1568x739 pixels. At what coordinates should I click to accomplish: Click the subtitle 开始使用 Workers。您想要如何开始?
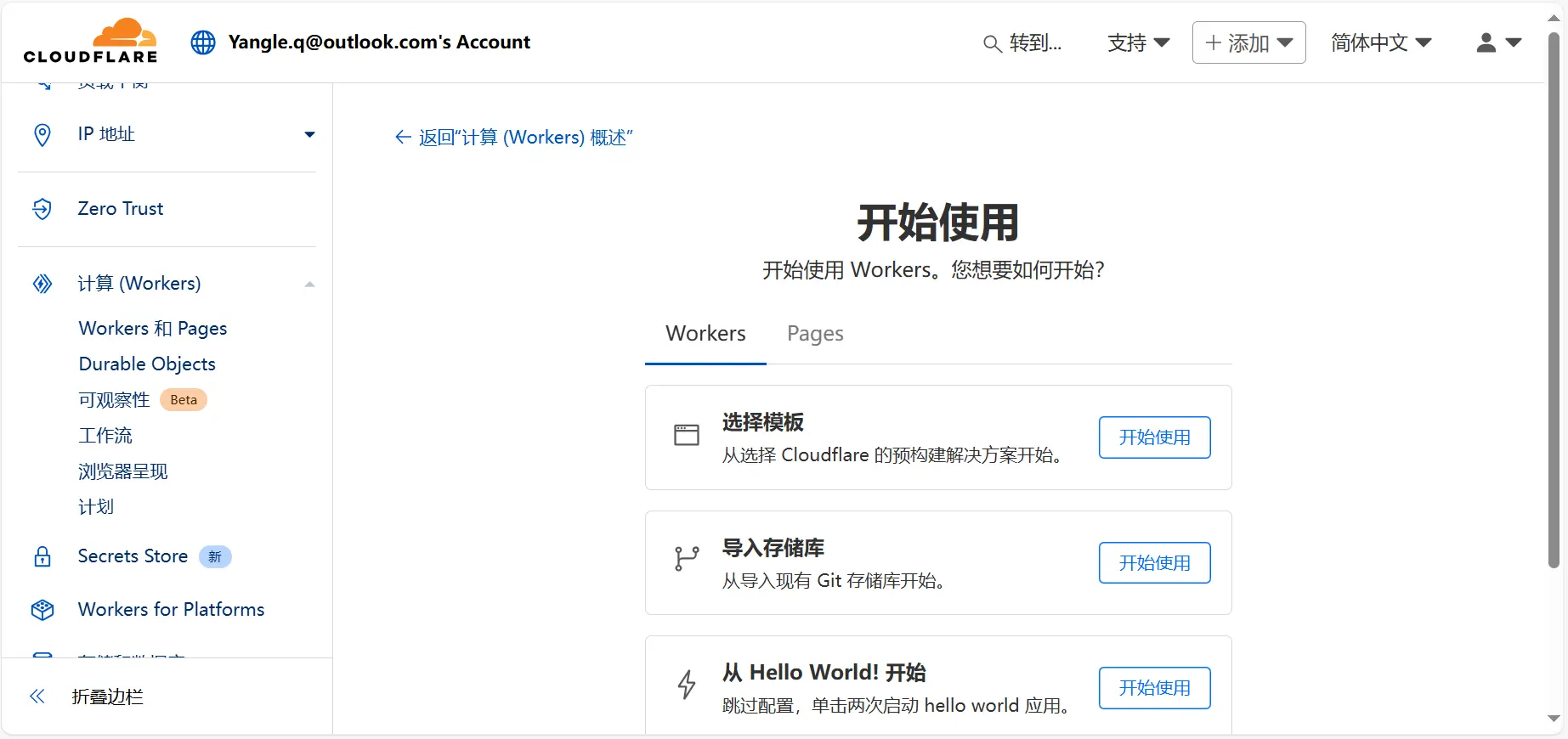pyautogui.click(x=933, y=270)
